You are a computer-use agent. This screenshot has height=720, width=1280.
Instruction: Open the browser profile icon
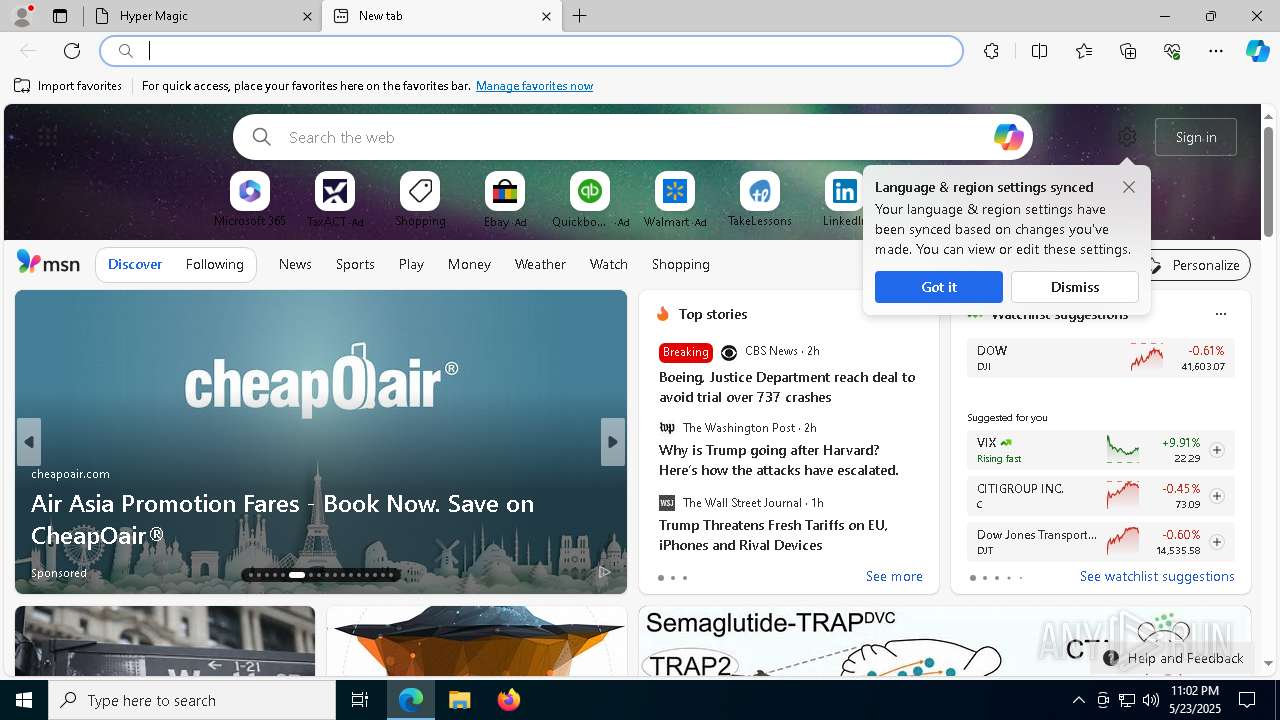click(x=22, y=16)
